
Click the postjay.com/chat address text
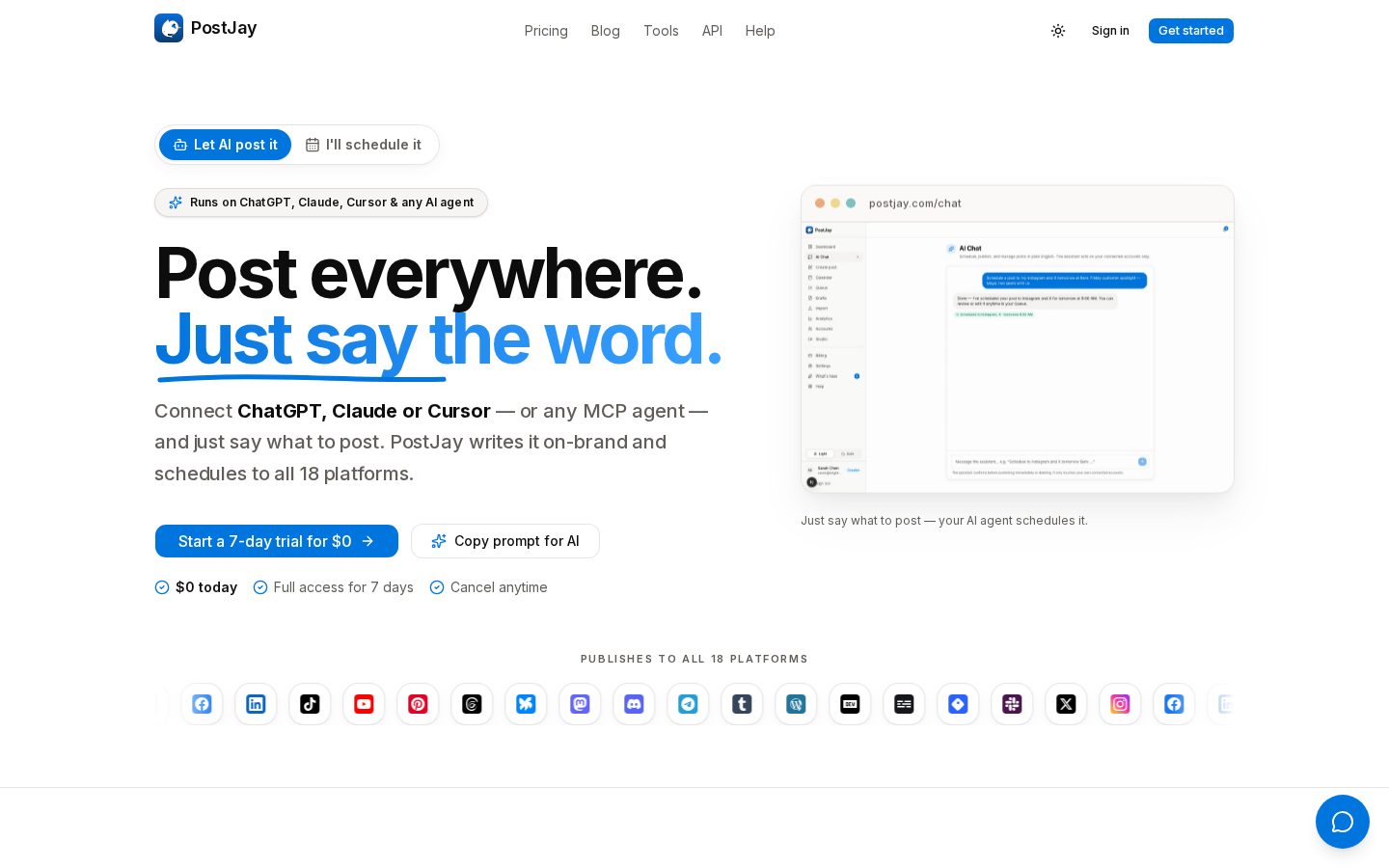click(x=915, y=203)
